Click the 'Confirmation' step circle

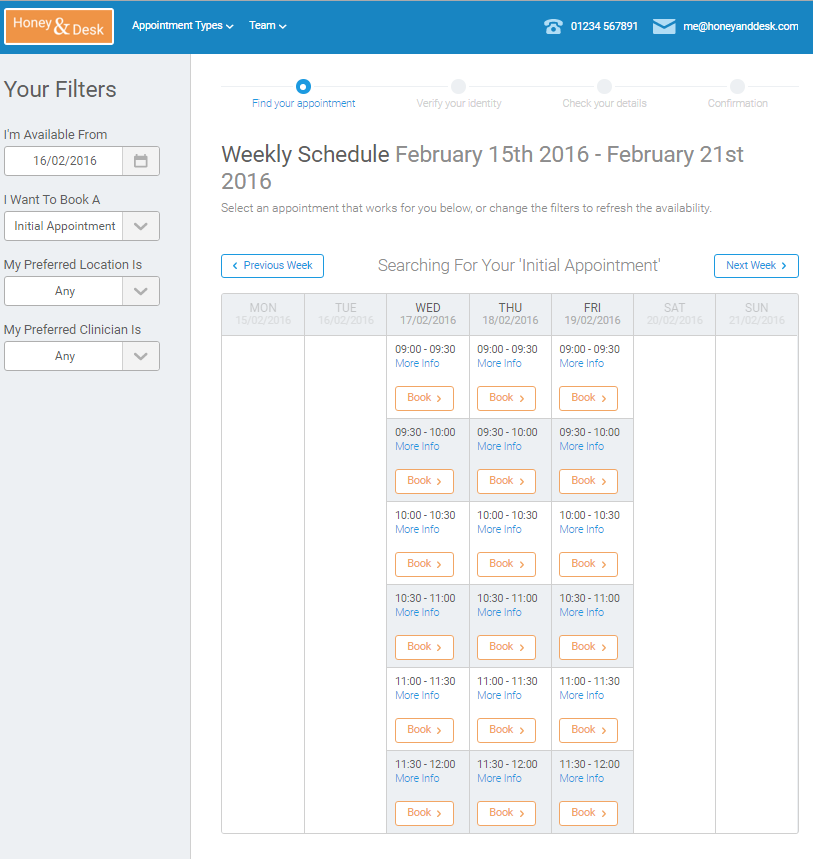coord(737,87)
